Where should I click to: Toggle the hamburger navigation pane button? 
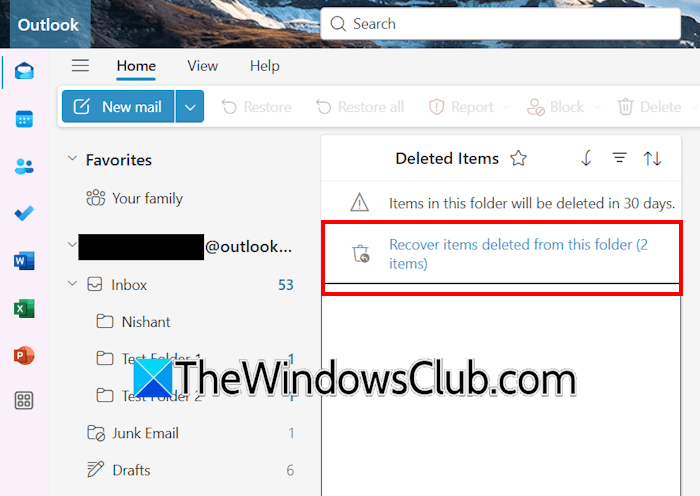tap(80, 66)
